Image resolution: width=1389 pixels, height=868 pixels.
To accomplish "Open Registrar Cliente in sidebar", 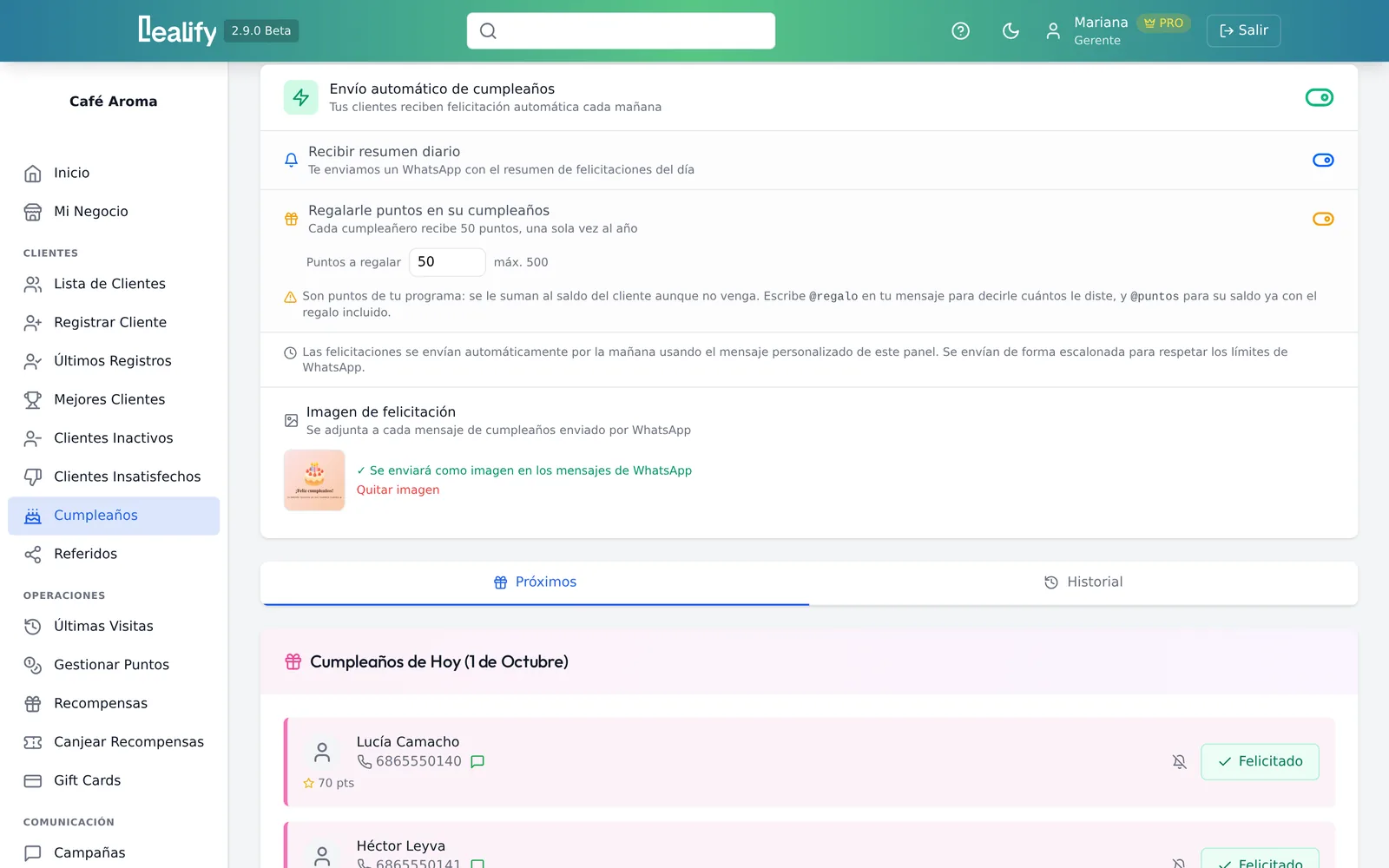I will (114, 323).
